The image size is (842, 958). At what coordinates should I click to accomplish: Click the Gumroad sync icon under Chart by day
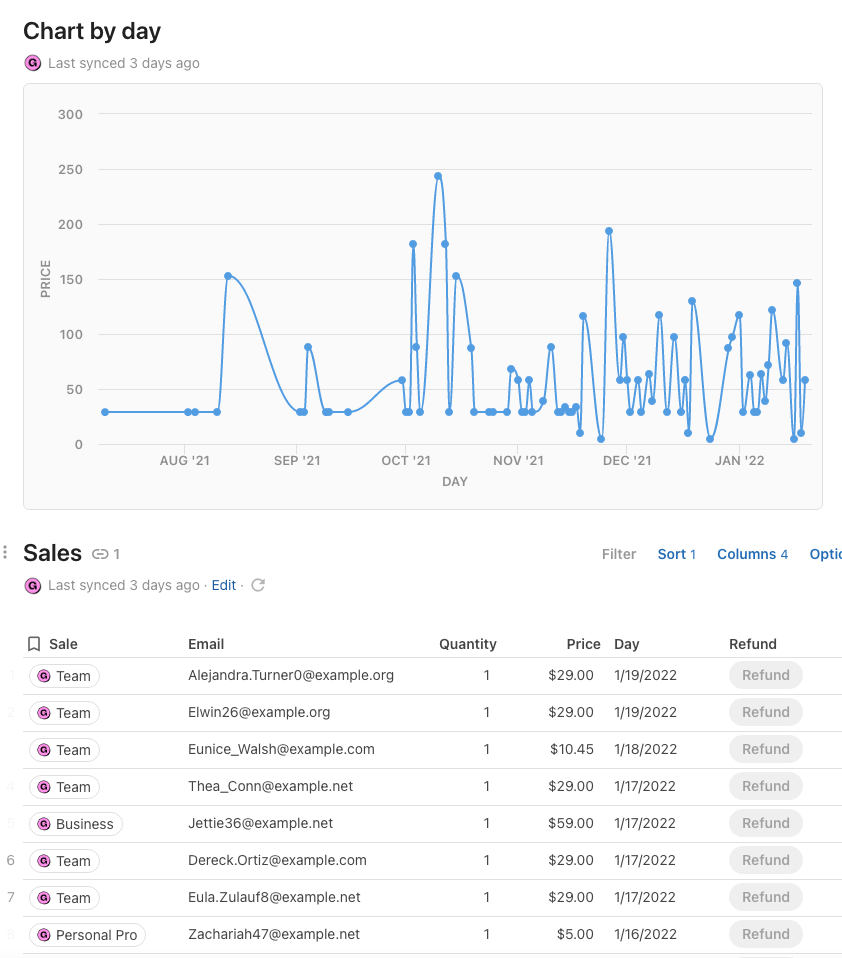[32, 63]
